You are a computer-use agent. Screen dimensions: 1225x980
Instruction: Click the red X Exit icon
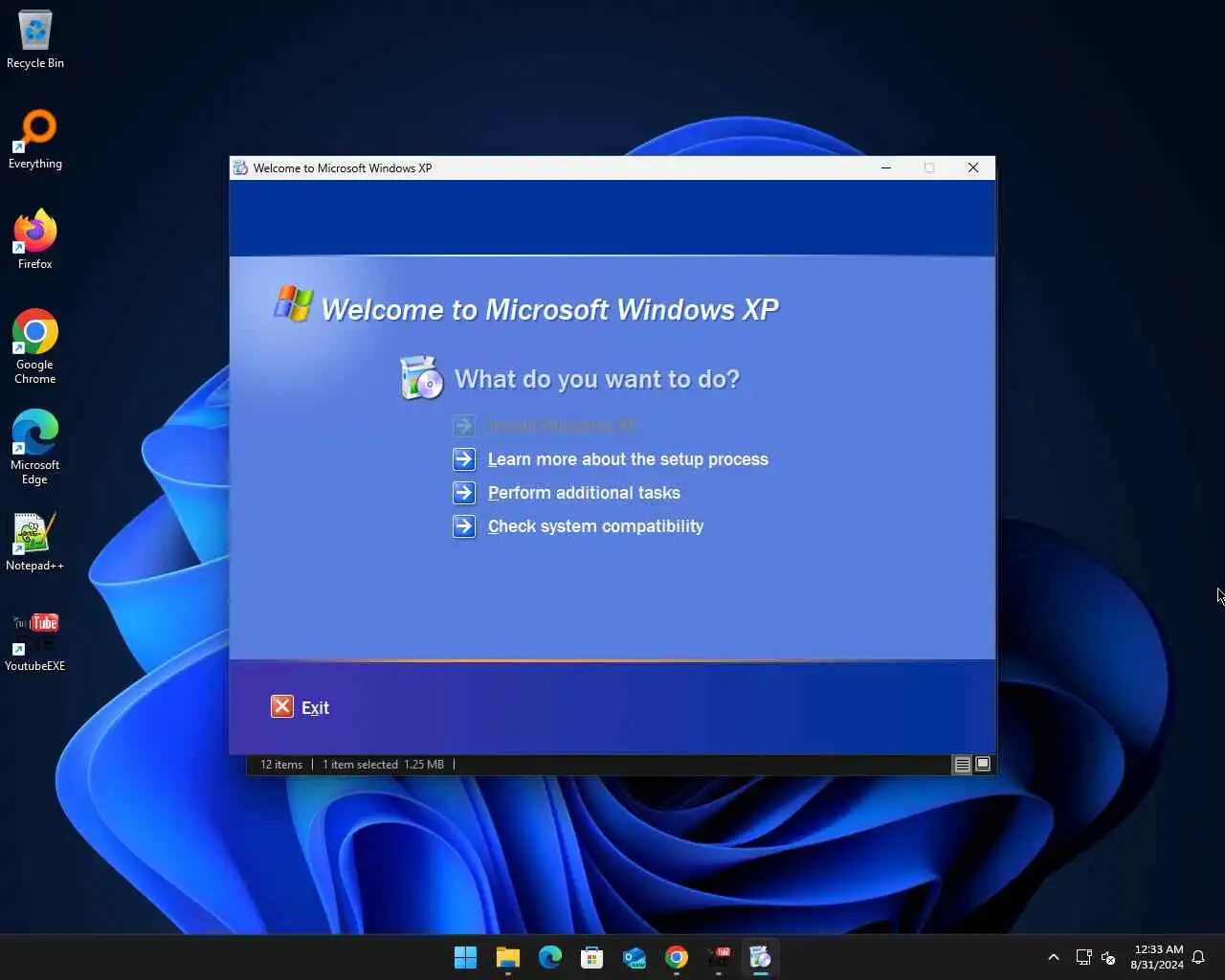pyautogui.click(x=282, y=706)
